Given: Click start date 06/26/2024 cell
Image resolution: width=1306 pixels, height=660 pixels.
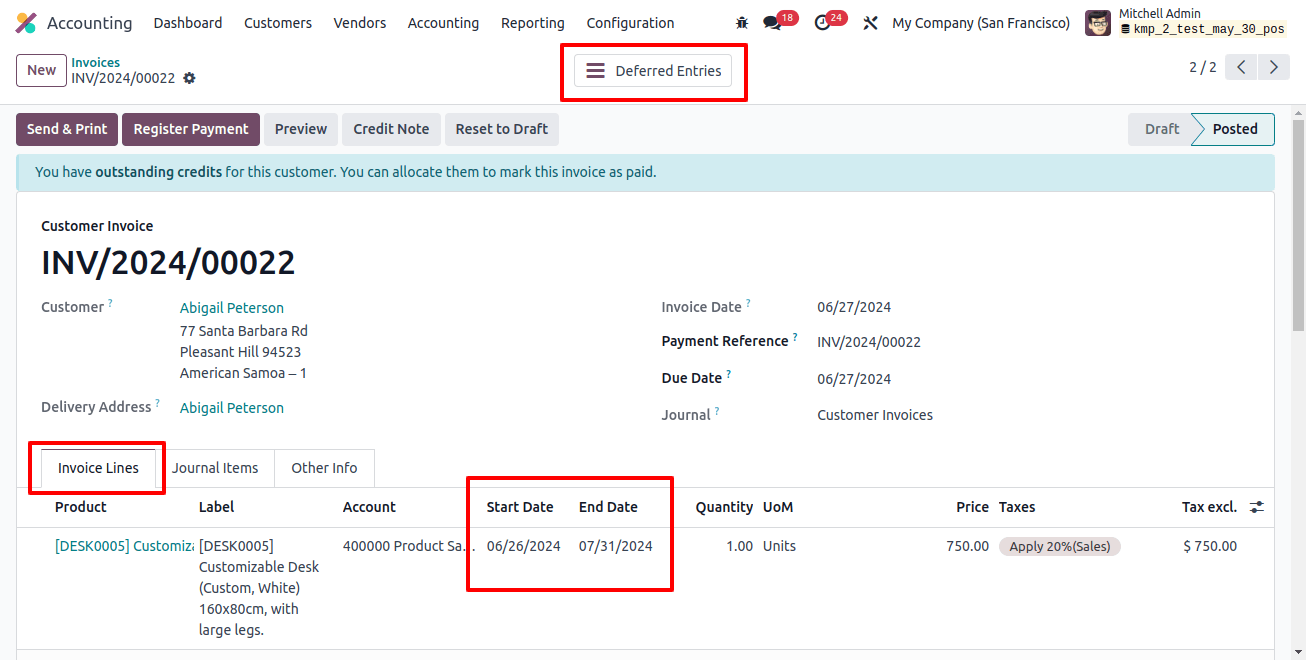Looking at the screenshot, I should (x=524, y=546).
